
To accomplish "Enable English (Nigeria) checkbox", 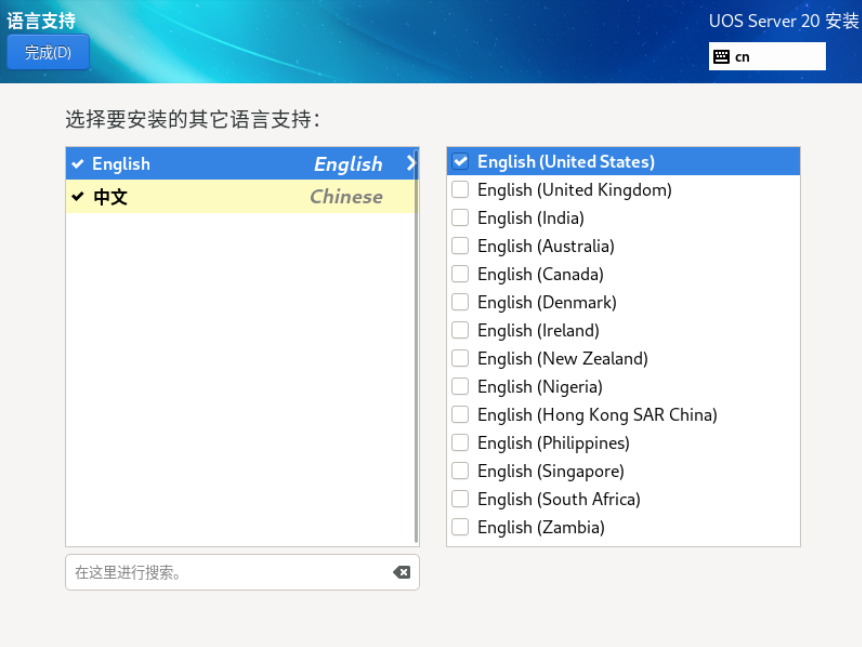I will click(460, 386).
